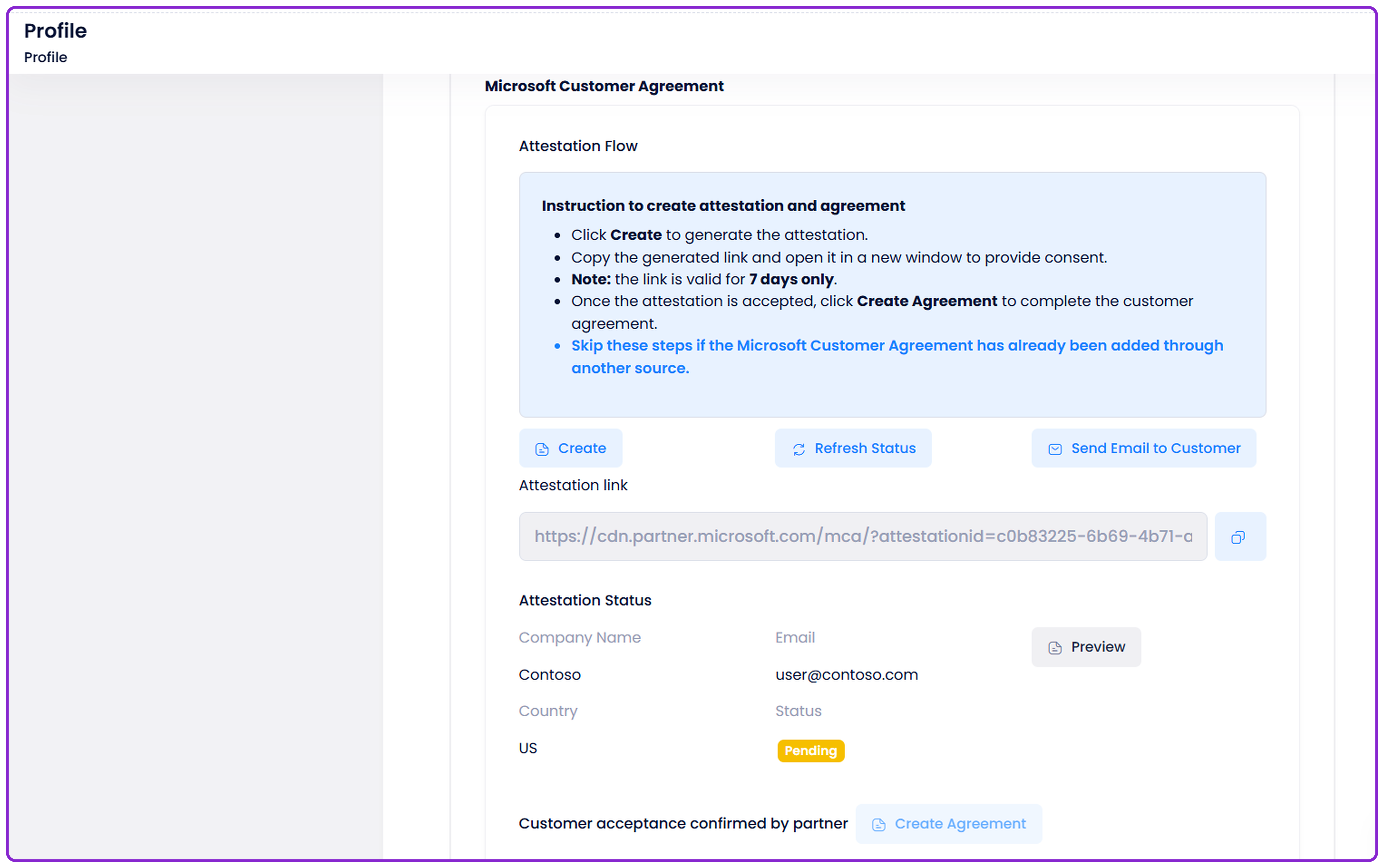Click inside the attestation link field

coord(863,537)
